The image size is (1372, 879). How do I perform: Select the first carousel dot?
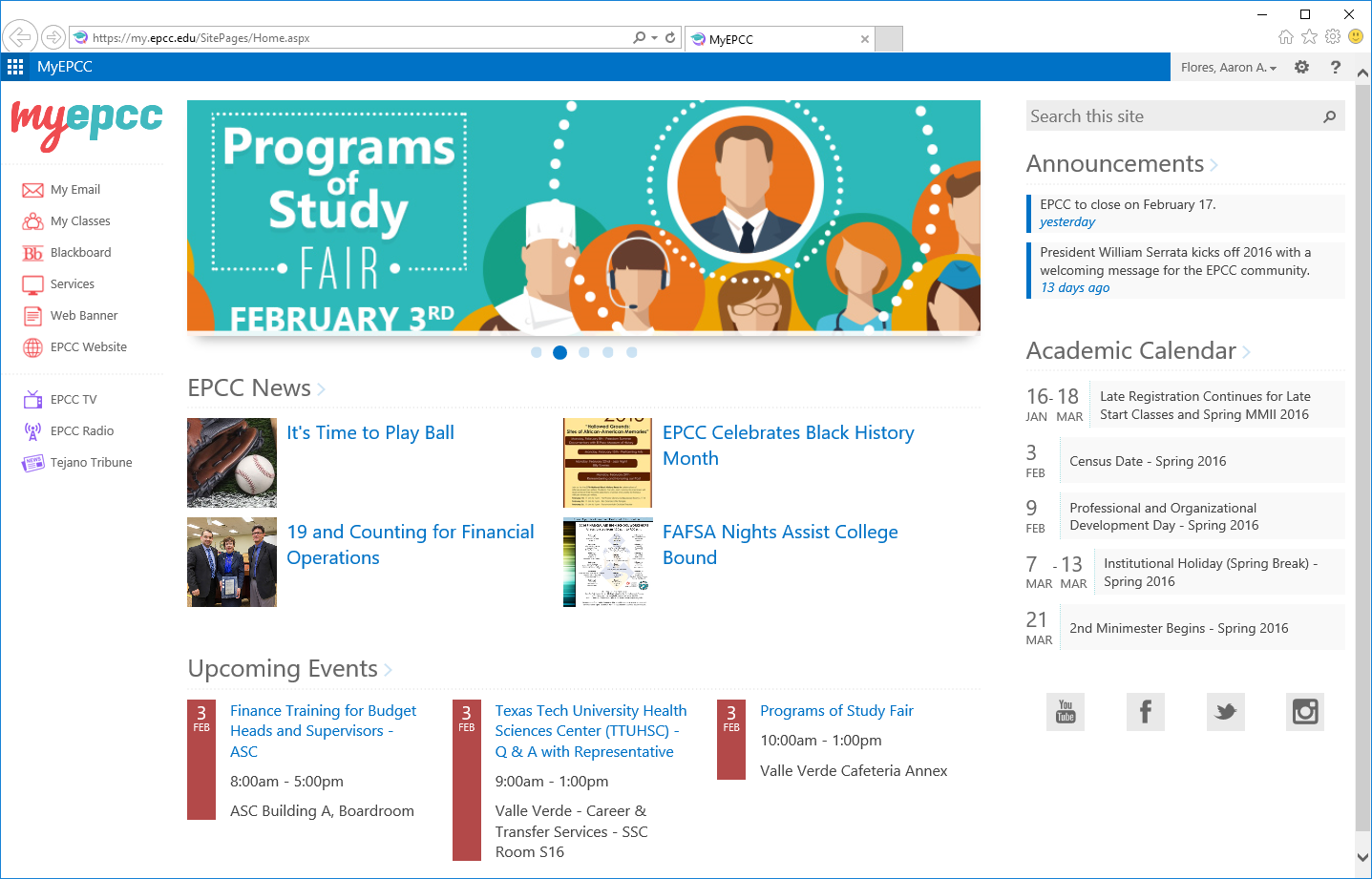coord(537,352)
